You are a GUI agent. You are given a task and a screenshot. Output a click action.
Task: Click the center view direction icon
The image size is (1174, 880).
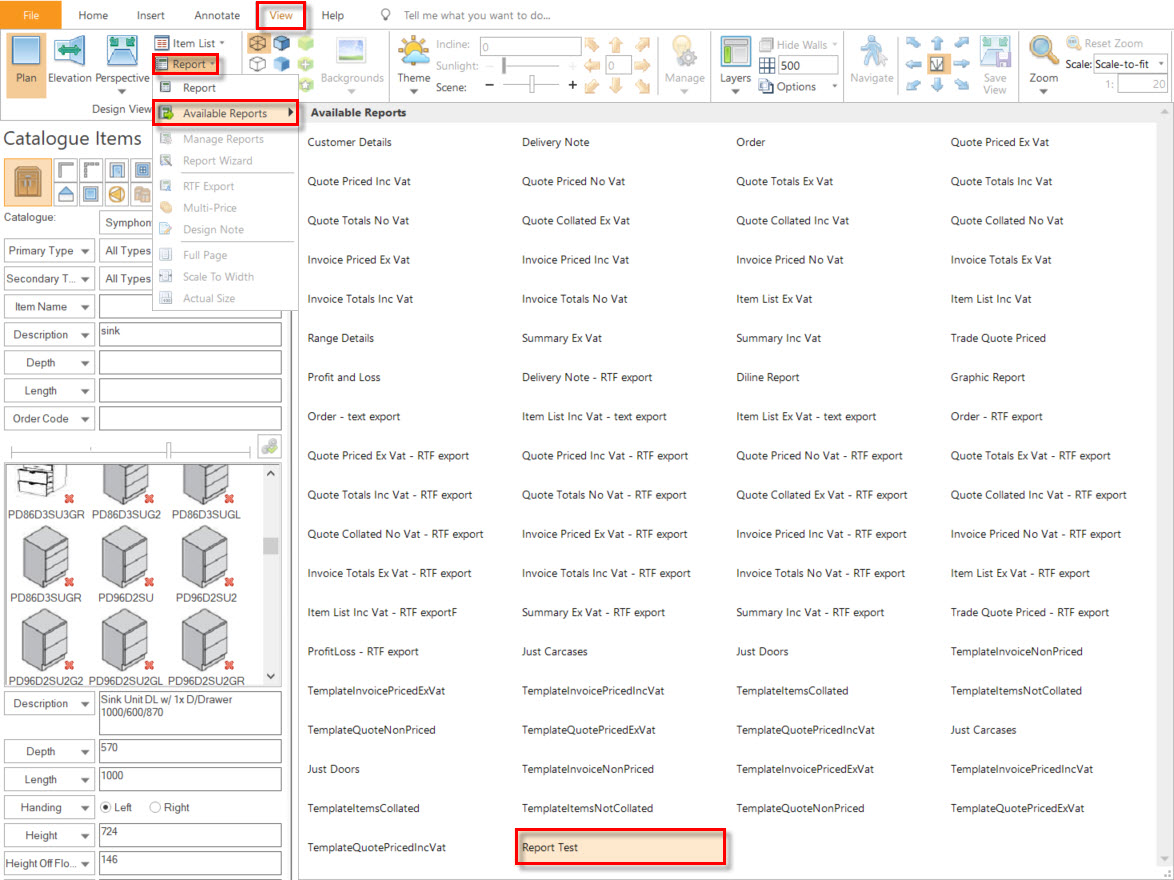tap(937, 64)
